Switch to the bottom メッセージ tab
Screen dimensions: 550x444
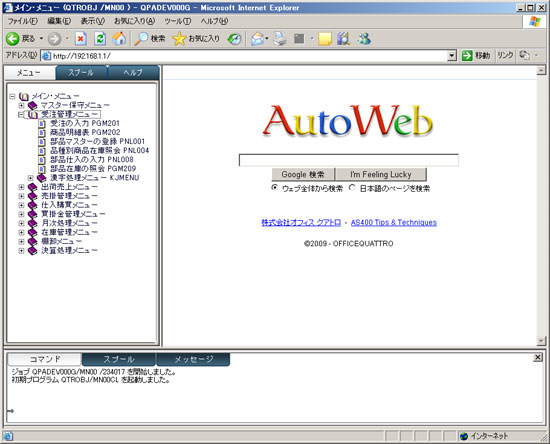(x=193, y=359)
